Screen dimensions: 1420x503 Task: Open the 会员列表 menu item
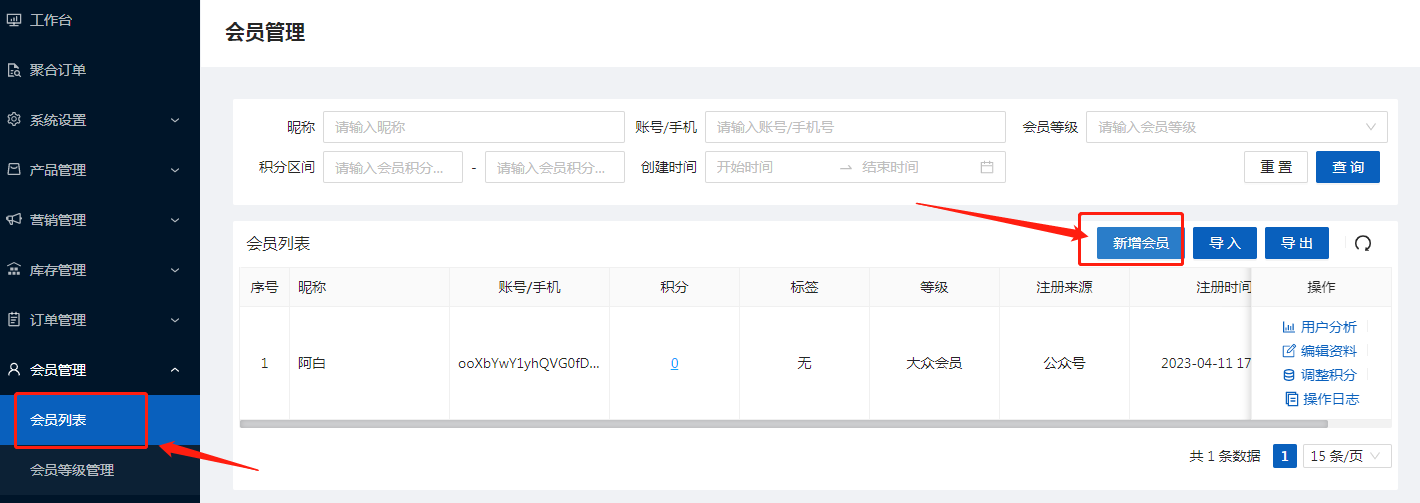pyautogui.click(x=58, y=420)
